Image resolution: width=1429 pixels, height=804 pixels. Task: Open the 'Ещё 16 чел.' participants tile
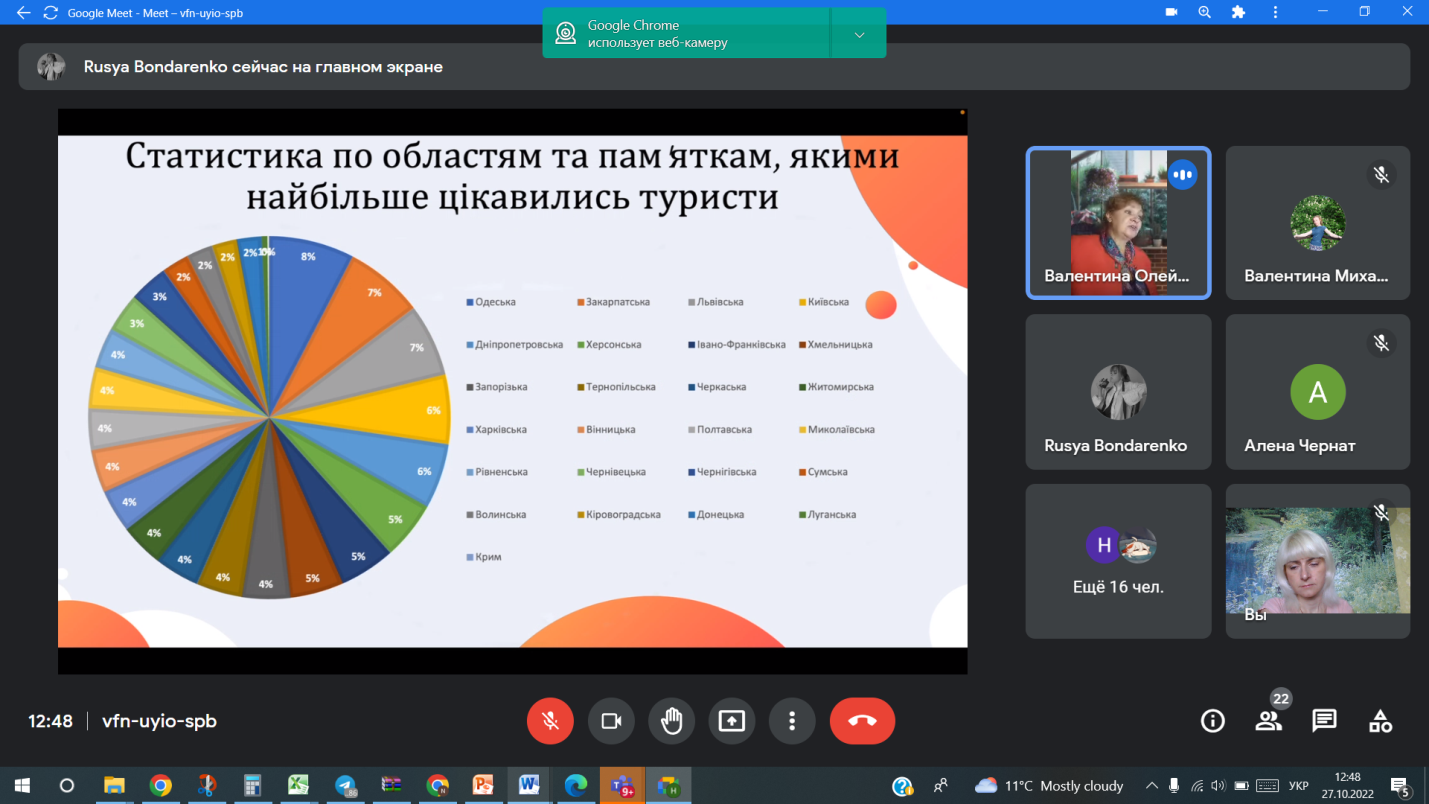click(1119, 561)
